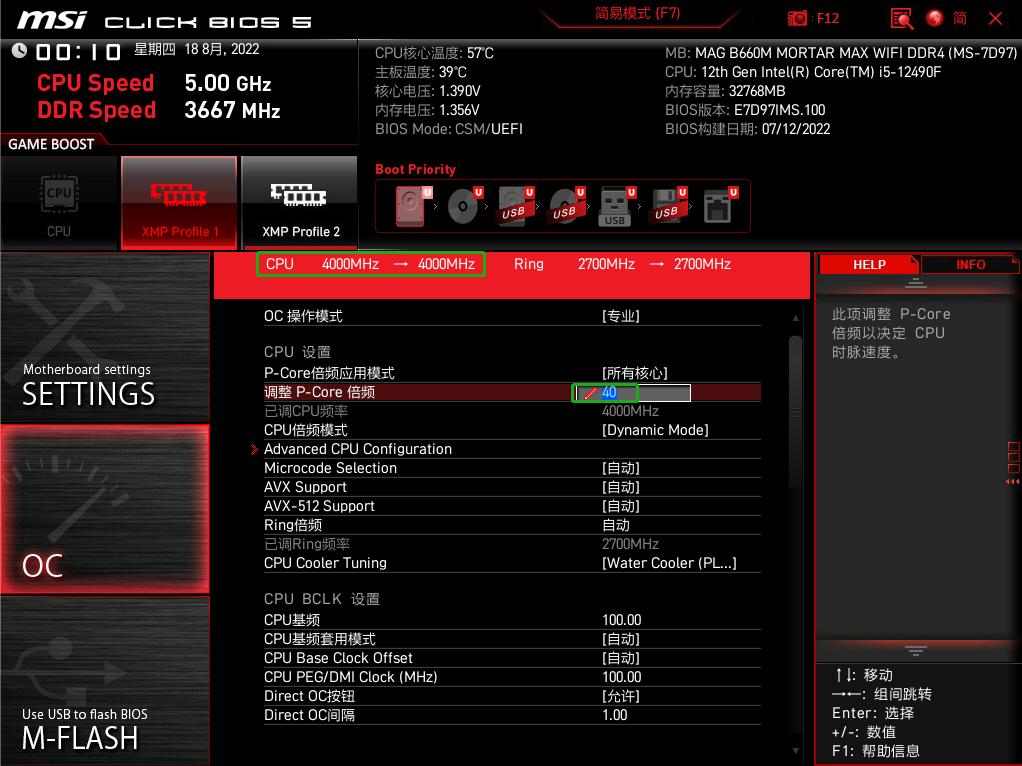Viewport: 1022px width, 766px height.
Task: Click the language globe icon
Action: pos(934,17)
